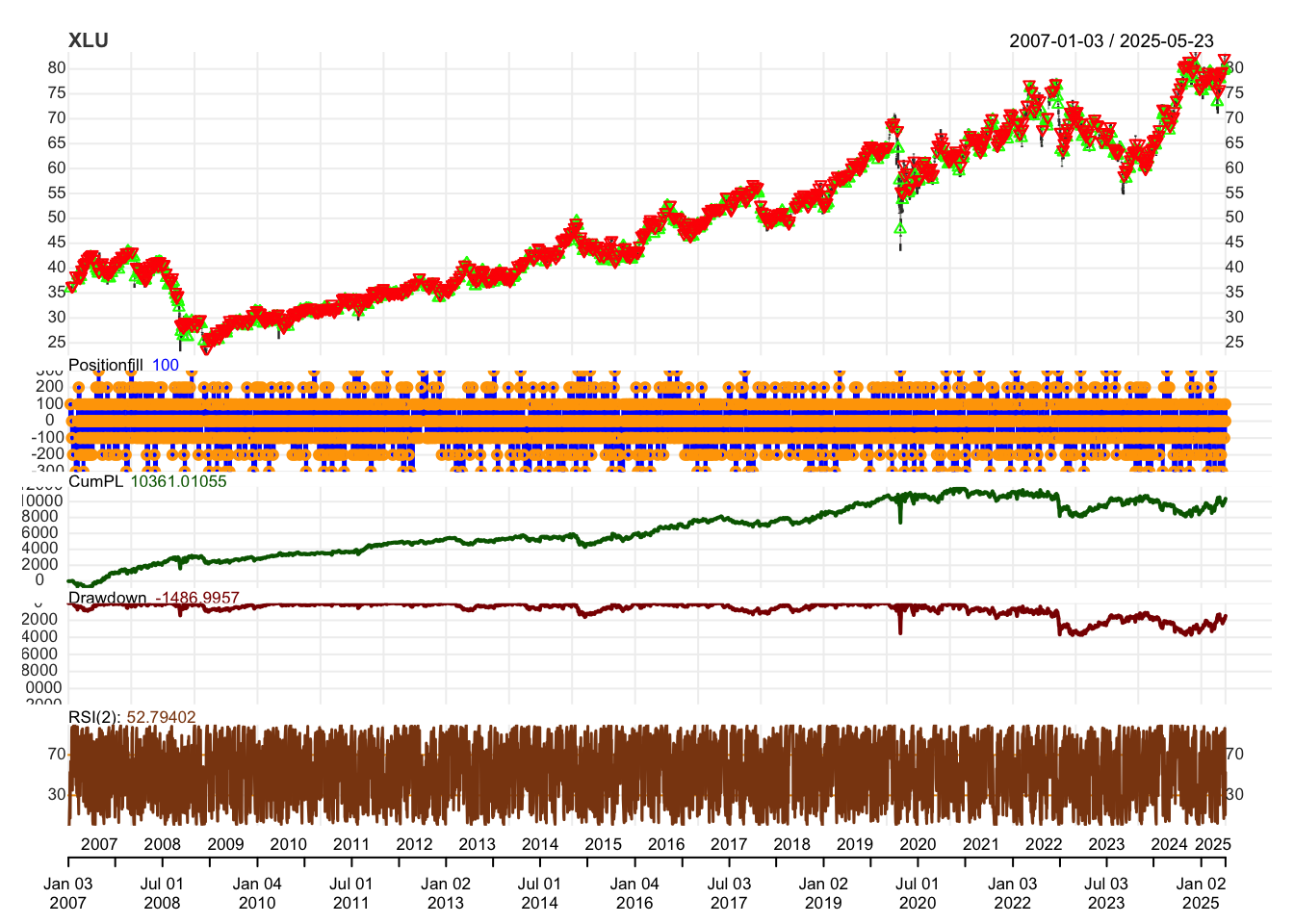The image size is (1294, 924).
Task: Click the 2020 crash low buy marker
Action: (x=900, y=228)
